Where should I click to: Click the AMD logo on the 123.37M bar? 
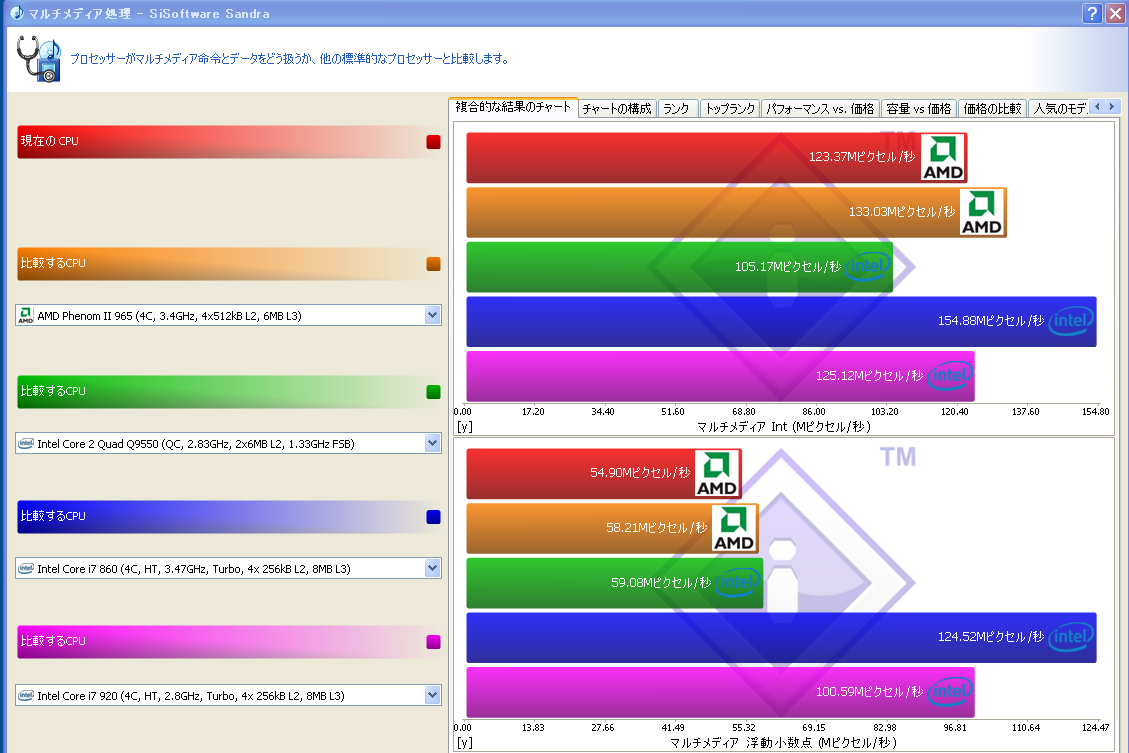[943, 157]
